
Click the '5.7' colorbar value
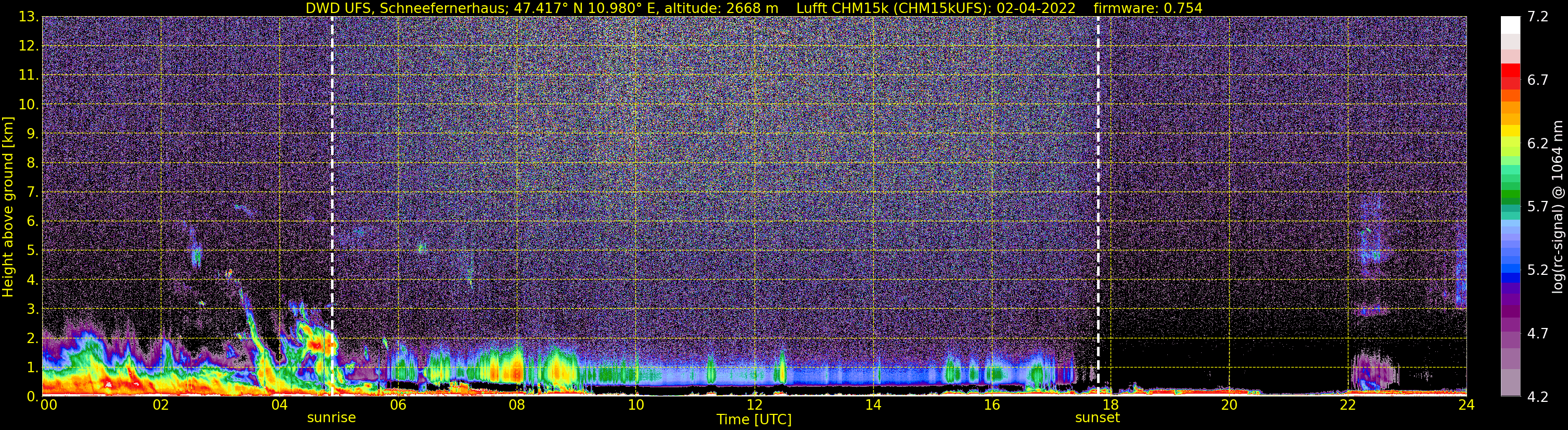1538,207
